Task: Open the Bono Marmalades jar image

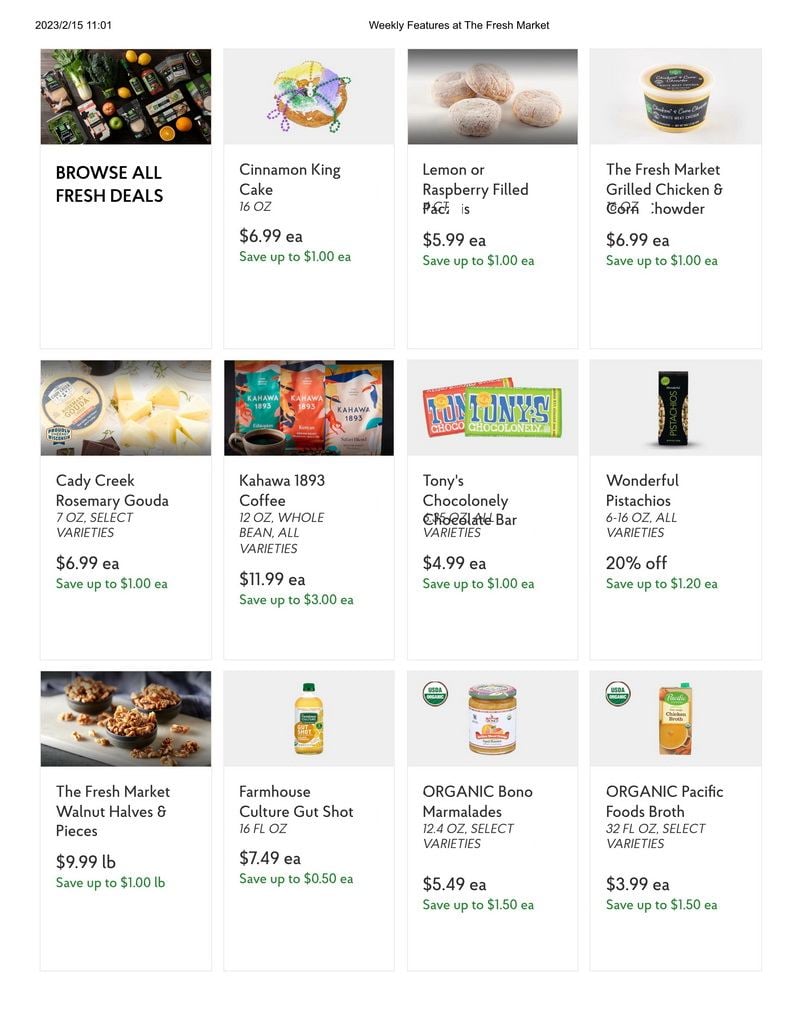Action: click(492, 719)
